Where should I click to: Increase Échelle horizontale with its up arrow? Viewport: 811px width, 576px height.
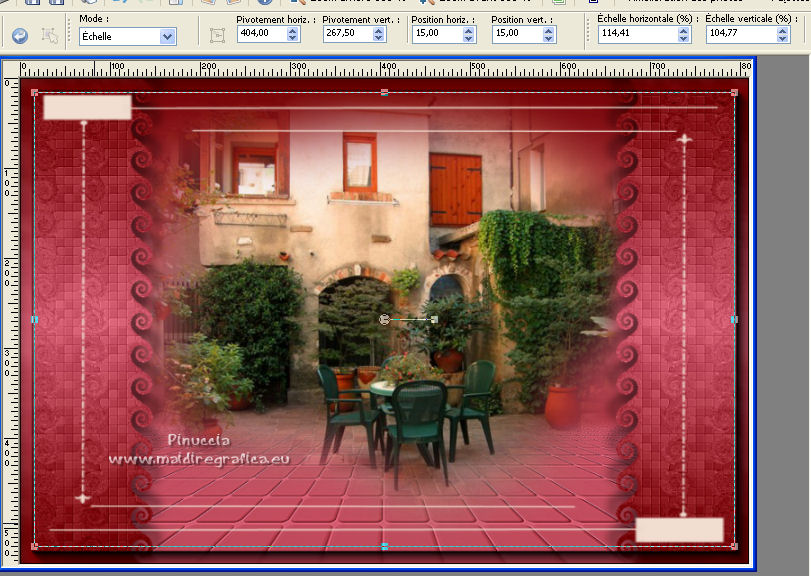coord(684,30)
